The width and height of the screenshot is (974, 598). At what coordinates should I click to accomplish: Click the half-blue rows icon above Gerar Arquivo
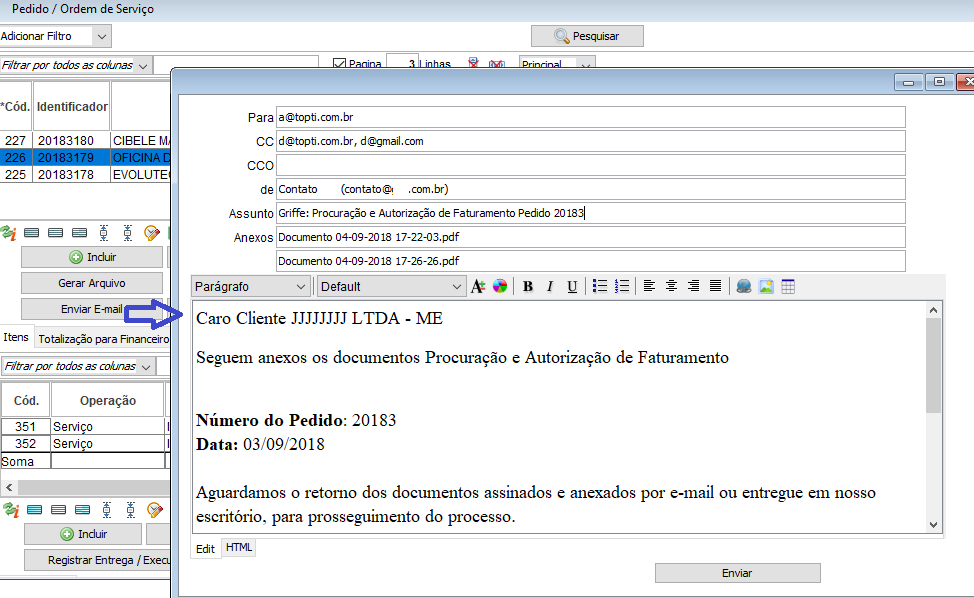click(x=80, y=233)
